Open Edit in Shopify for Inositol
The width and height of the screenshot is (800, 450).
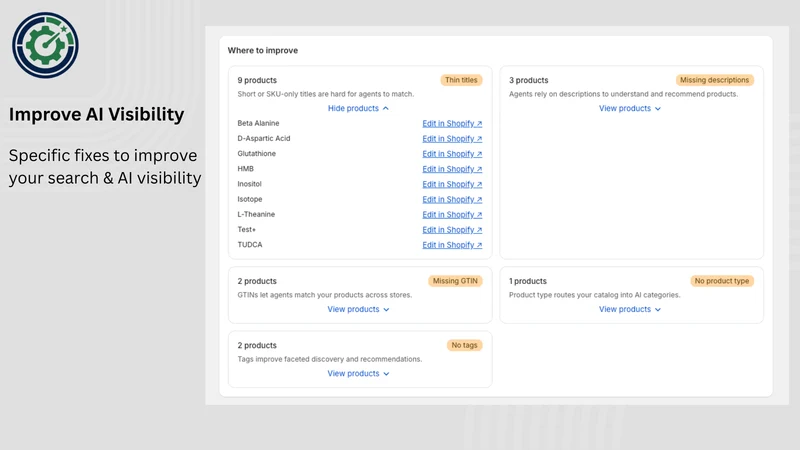coord(452,184)
